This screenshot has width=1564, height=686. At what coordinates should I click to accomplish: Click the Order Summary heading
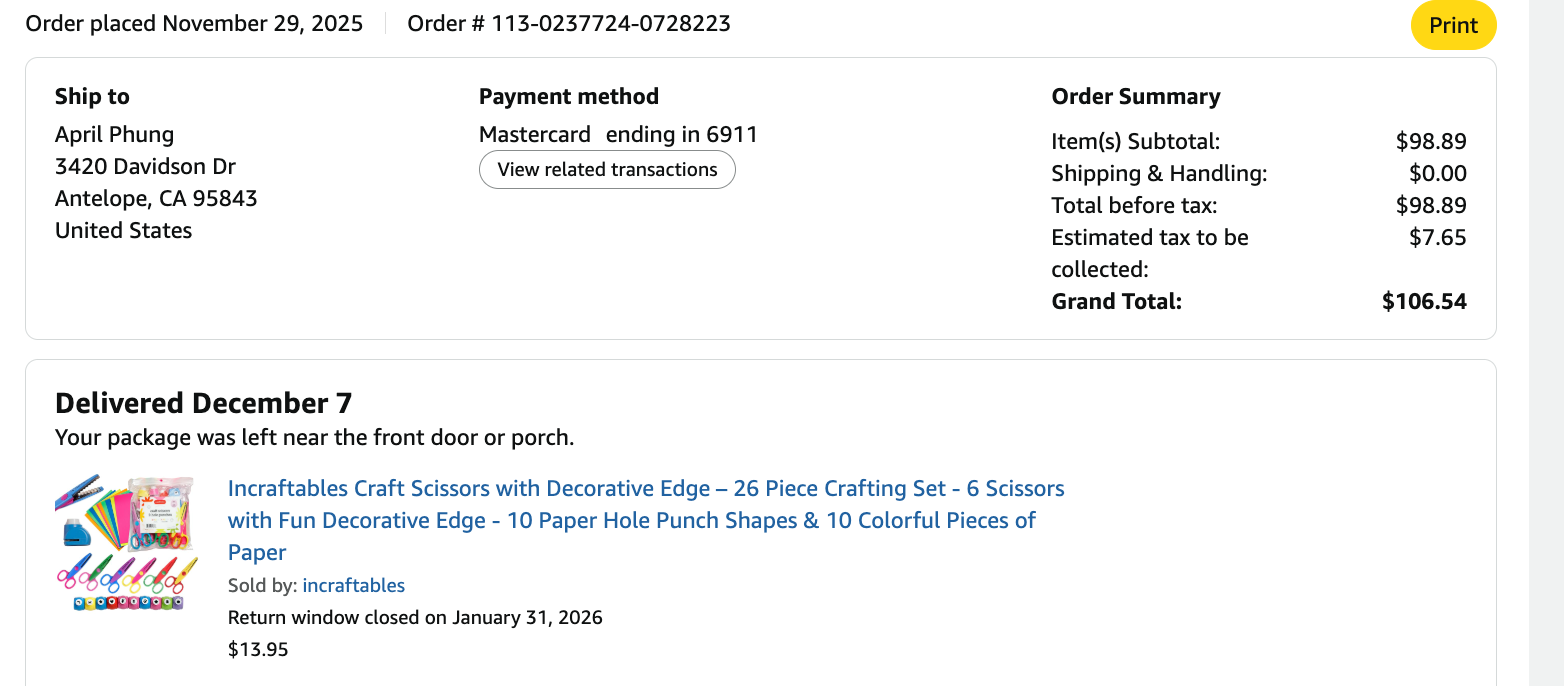pyautogui.click(x=1135, y=97)
